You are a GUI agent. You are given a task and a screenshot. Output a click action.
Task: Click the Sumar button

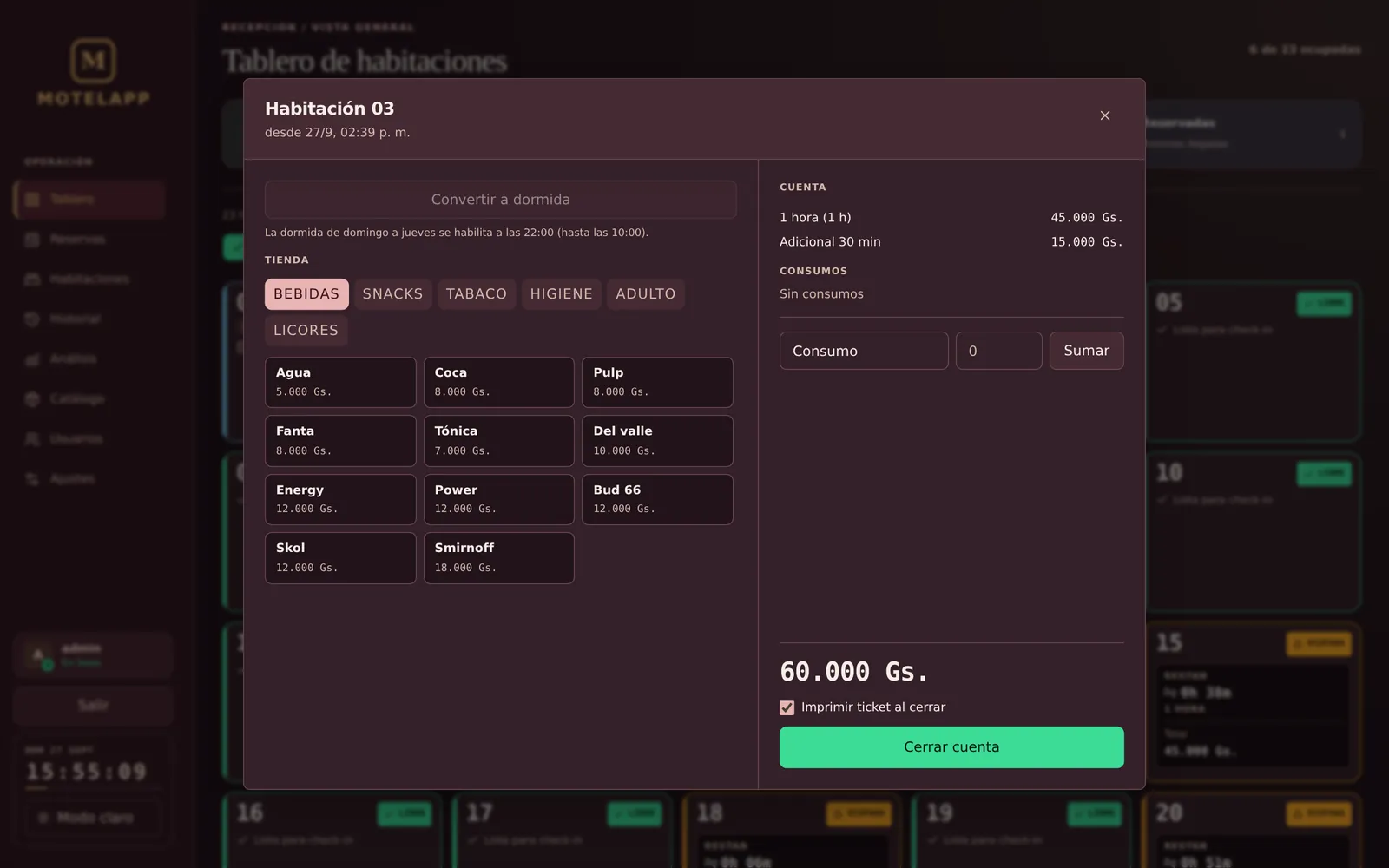1087,351
